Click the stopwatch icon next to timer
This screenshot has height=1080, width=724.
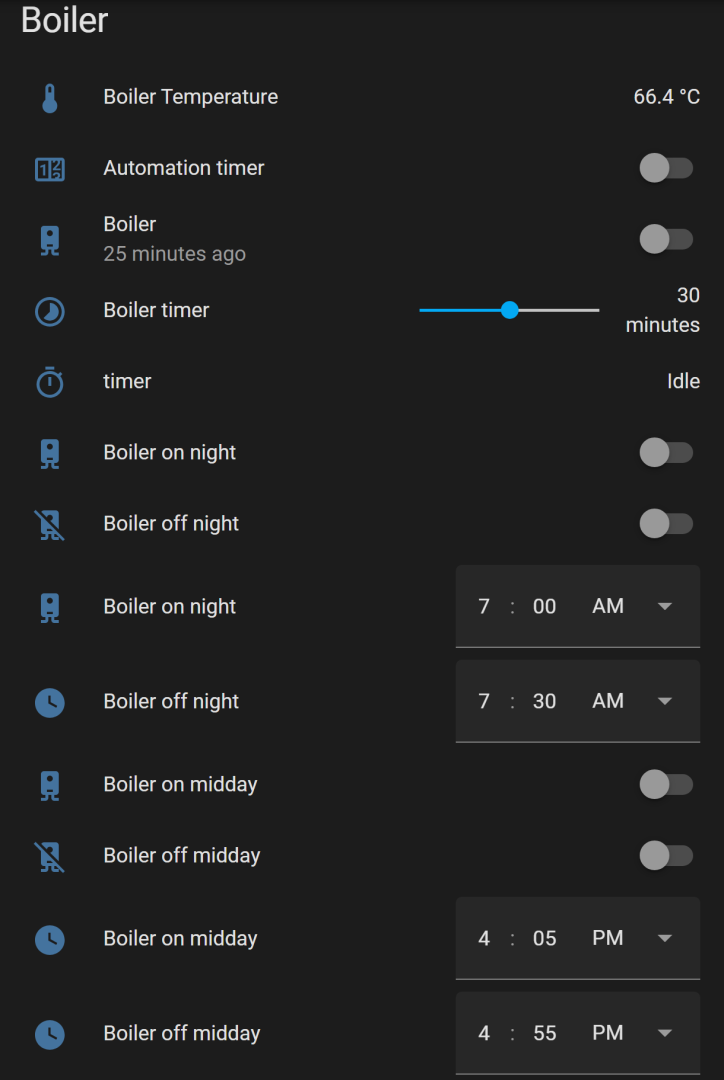pos(50,382)
